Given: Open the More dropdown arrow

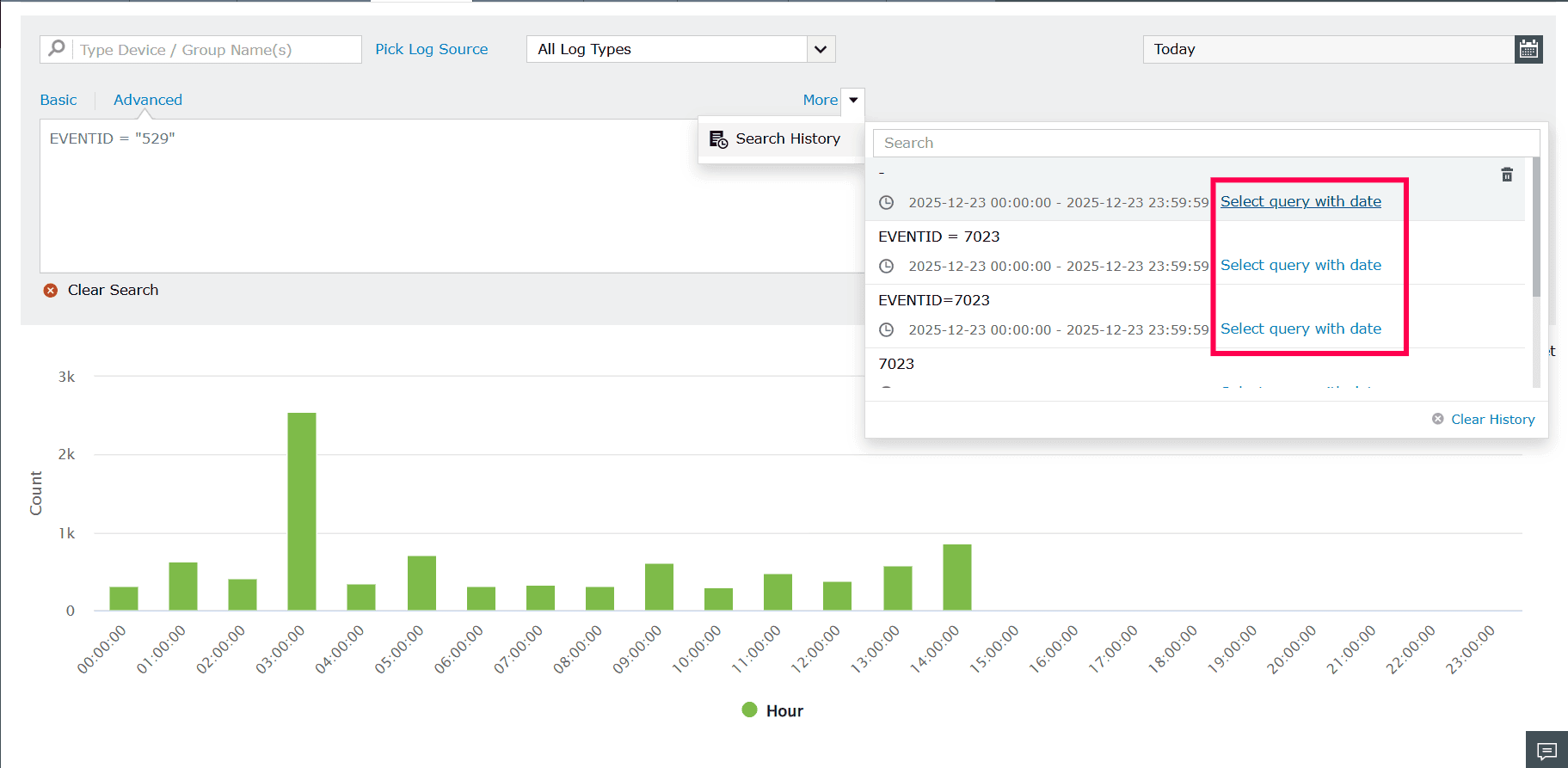Looking at the screenshot, I should (852, 100).
